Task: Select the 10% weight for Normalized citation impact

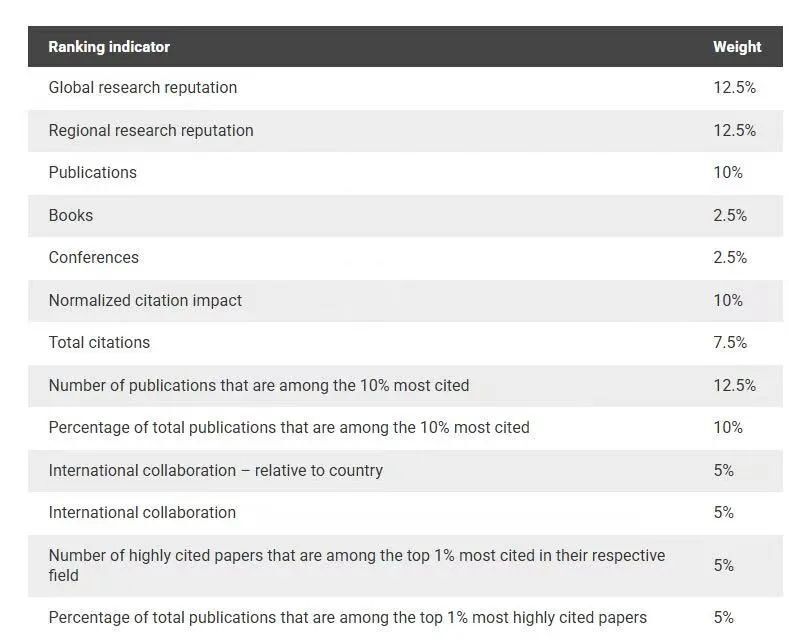Action: tap(728, 301)
